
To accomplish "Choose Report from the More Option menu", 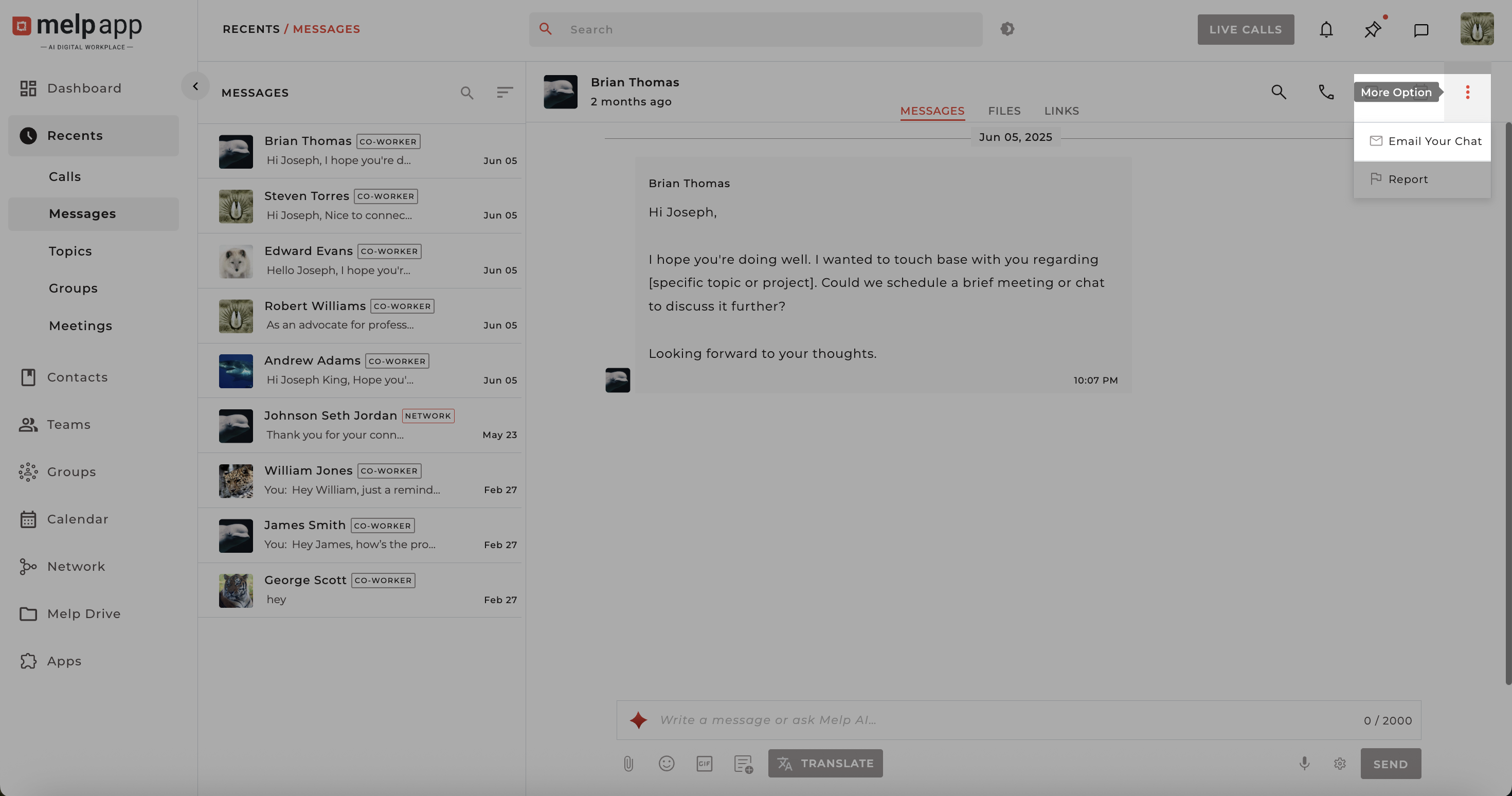I will click(x=1409, y=179).
